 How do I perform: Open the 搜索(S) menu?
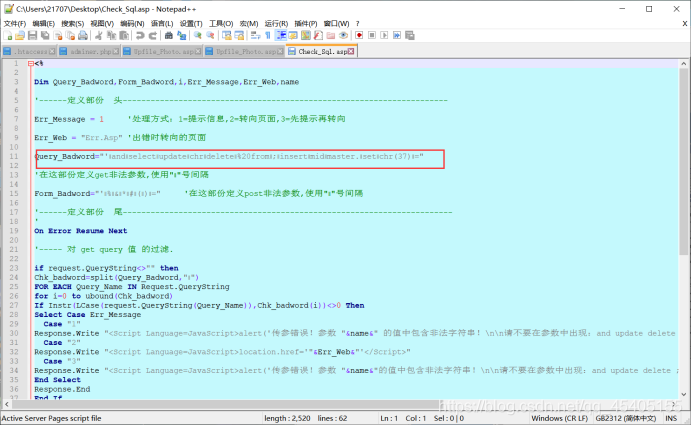coord(72,23)
